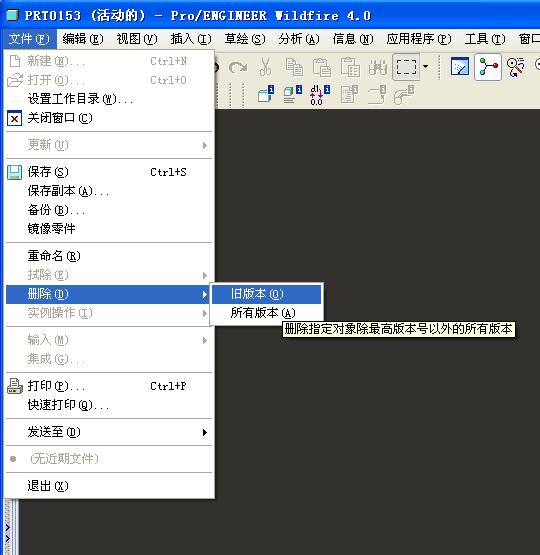Select Exit (退出) from File menu
540x555 pixels.
110,486
